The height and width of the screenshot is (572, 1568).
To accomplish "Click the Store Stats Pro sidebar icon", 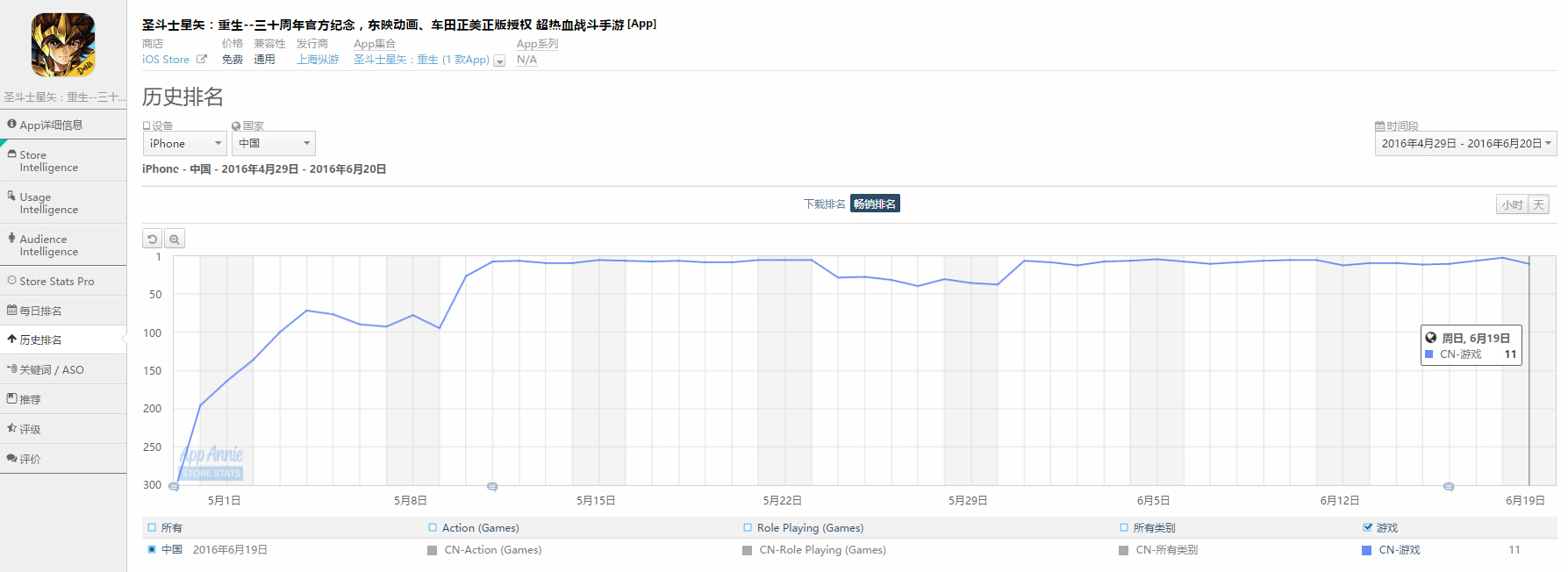I will (x=12, y=281).
